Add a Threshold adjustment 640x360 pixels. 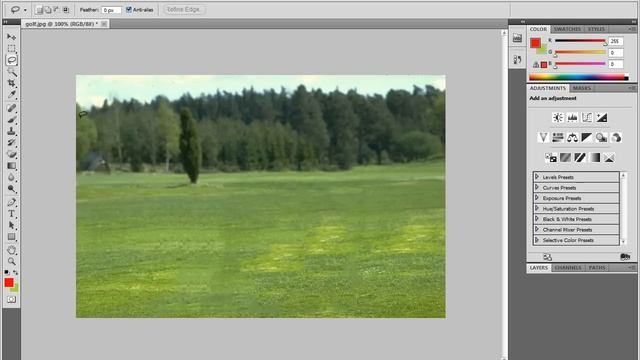580,158
